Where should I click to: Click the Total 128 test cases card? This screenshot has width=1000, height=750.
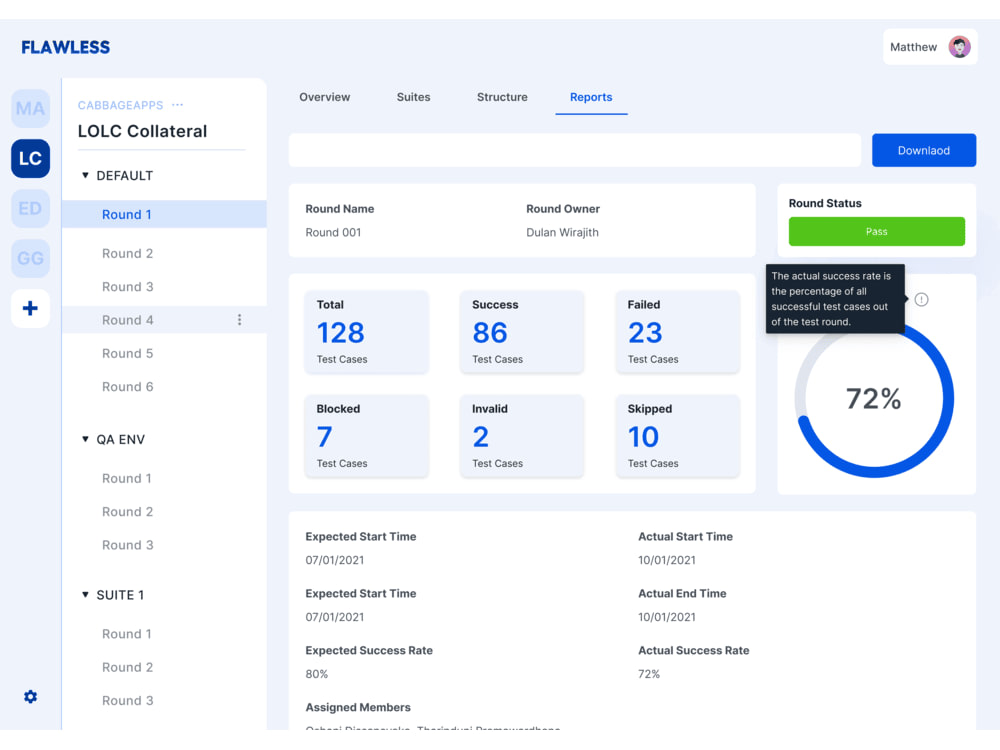click(x=367, y=332)
